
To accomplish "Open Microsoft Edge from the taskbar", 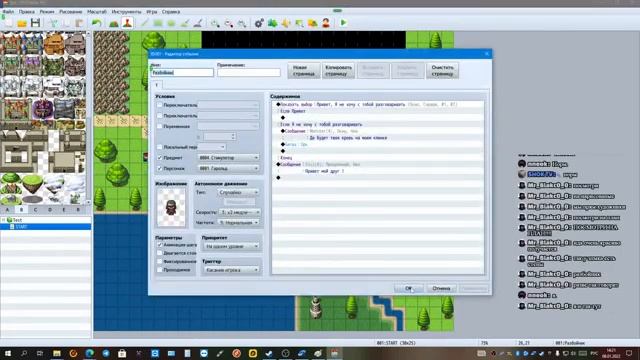I will point(89,353).
